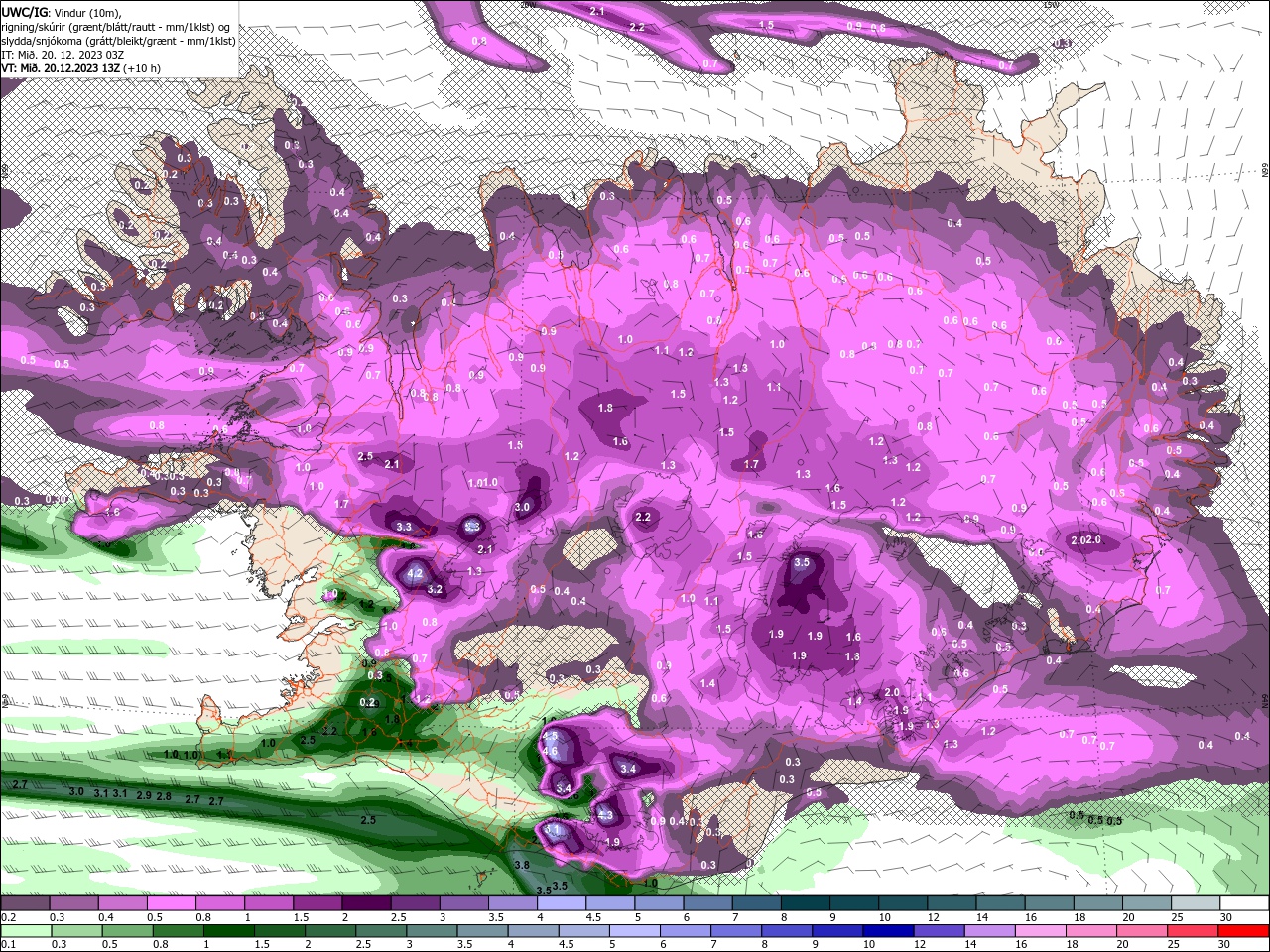The image size is (1270, 952).
Task: Click the 0.2 swatch in the snow legend row
Action: 24,903
